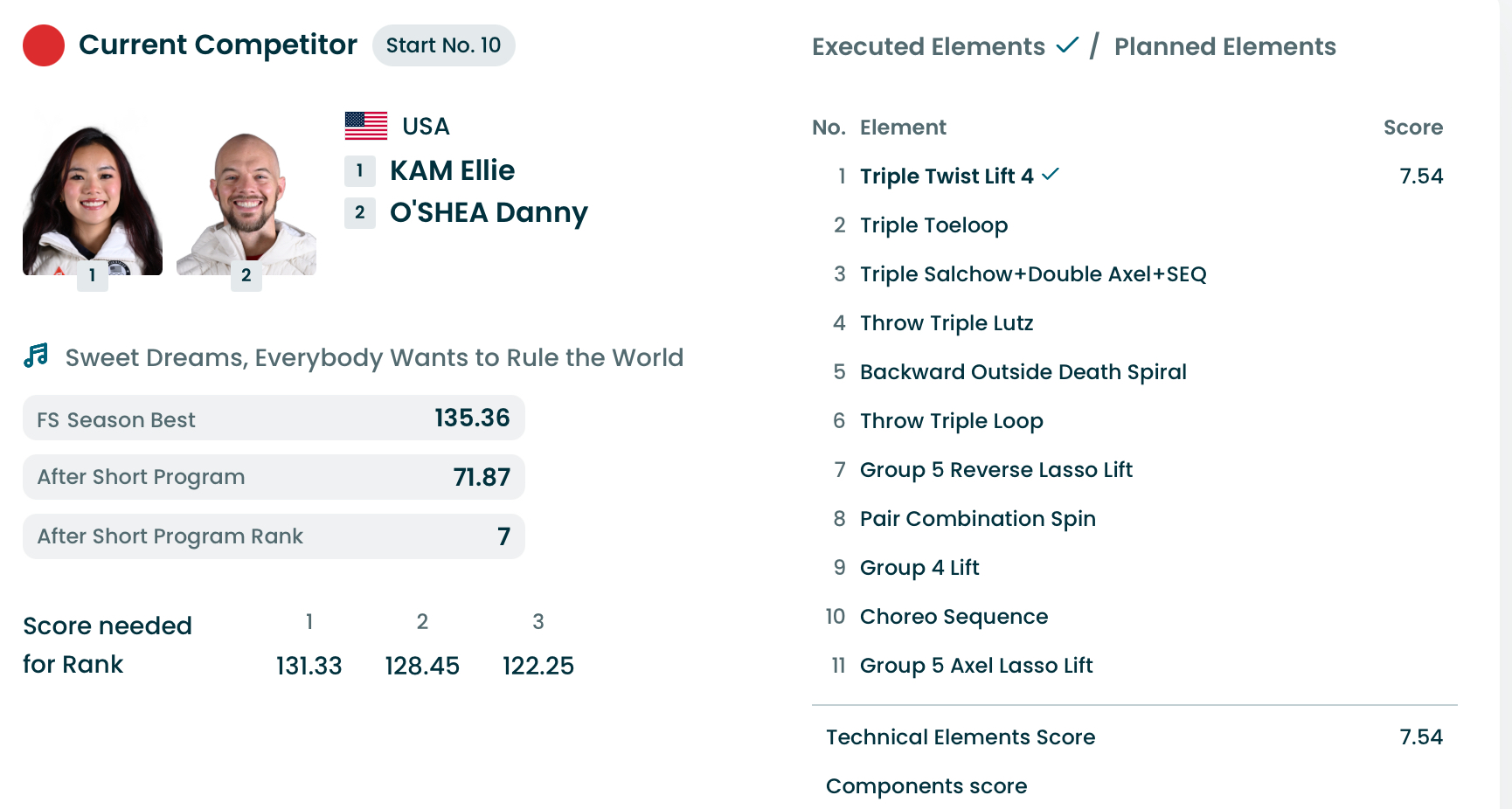Click the music note icon
Viewport: 1512px width, 809px height.
pyautogui.click(x=36, y=356)
